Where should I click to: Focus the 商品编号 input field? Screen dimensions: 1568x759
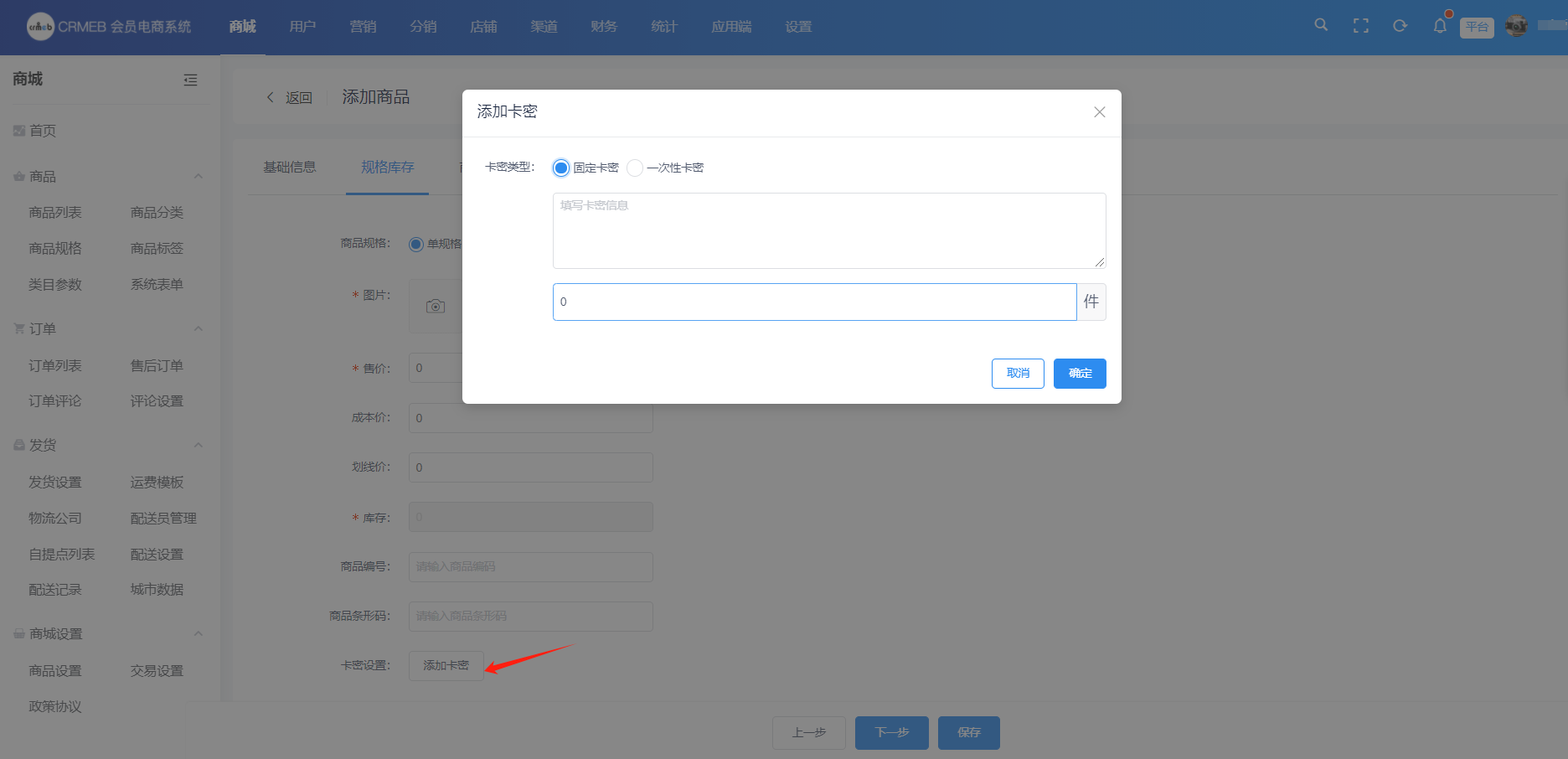(531, 567)
